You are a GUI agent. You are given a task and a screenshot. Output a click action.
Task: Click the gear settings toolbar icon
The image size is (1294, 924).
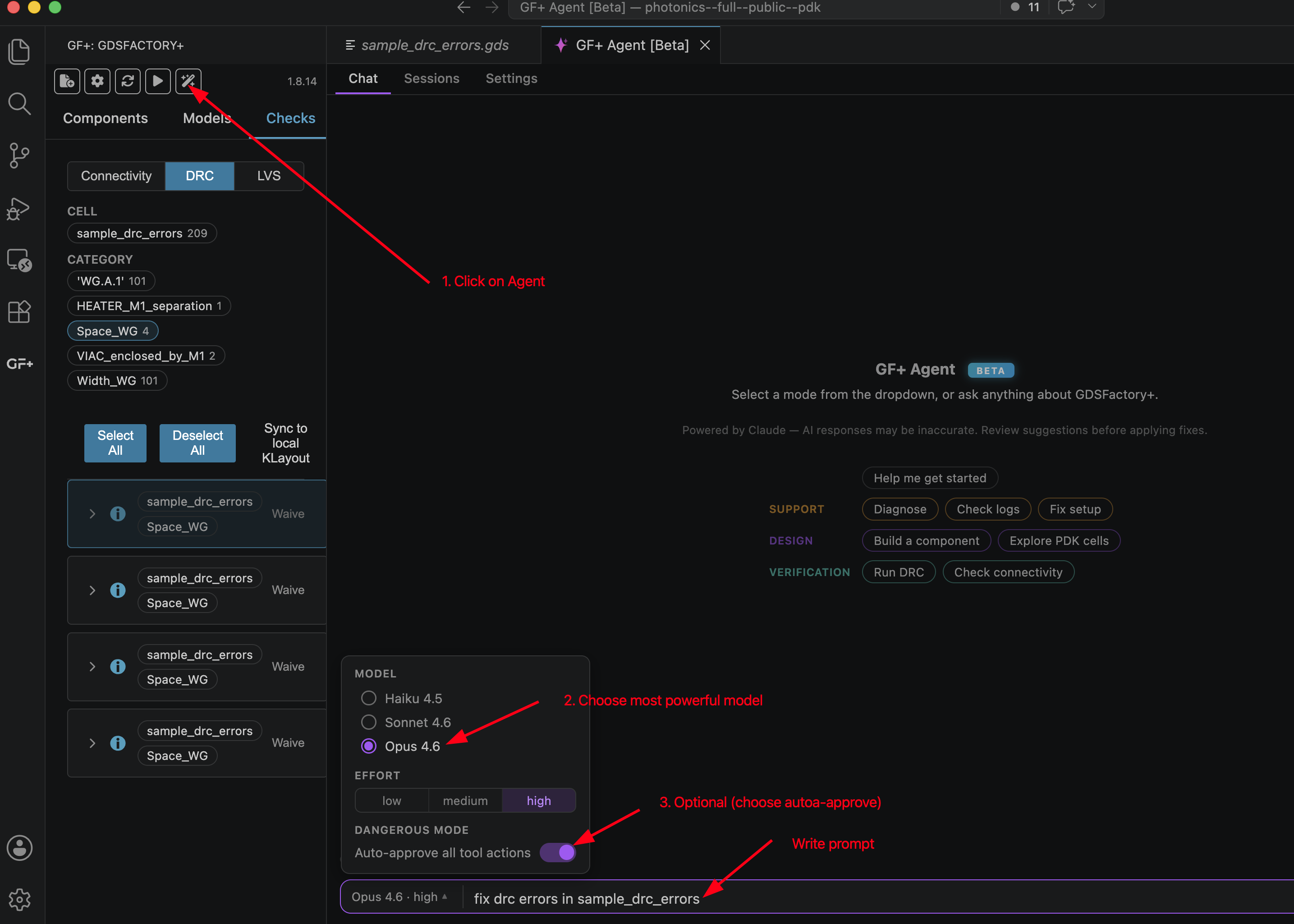point(97,81)
